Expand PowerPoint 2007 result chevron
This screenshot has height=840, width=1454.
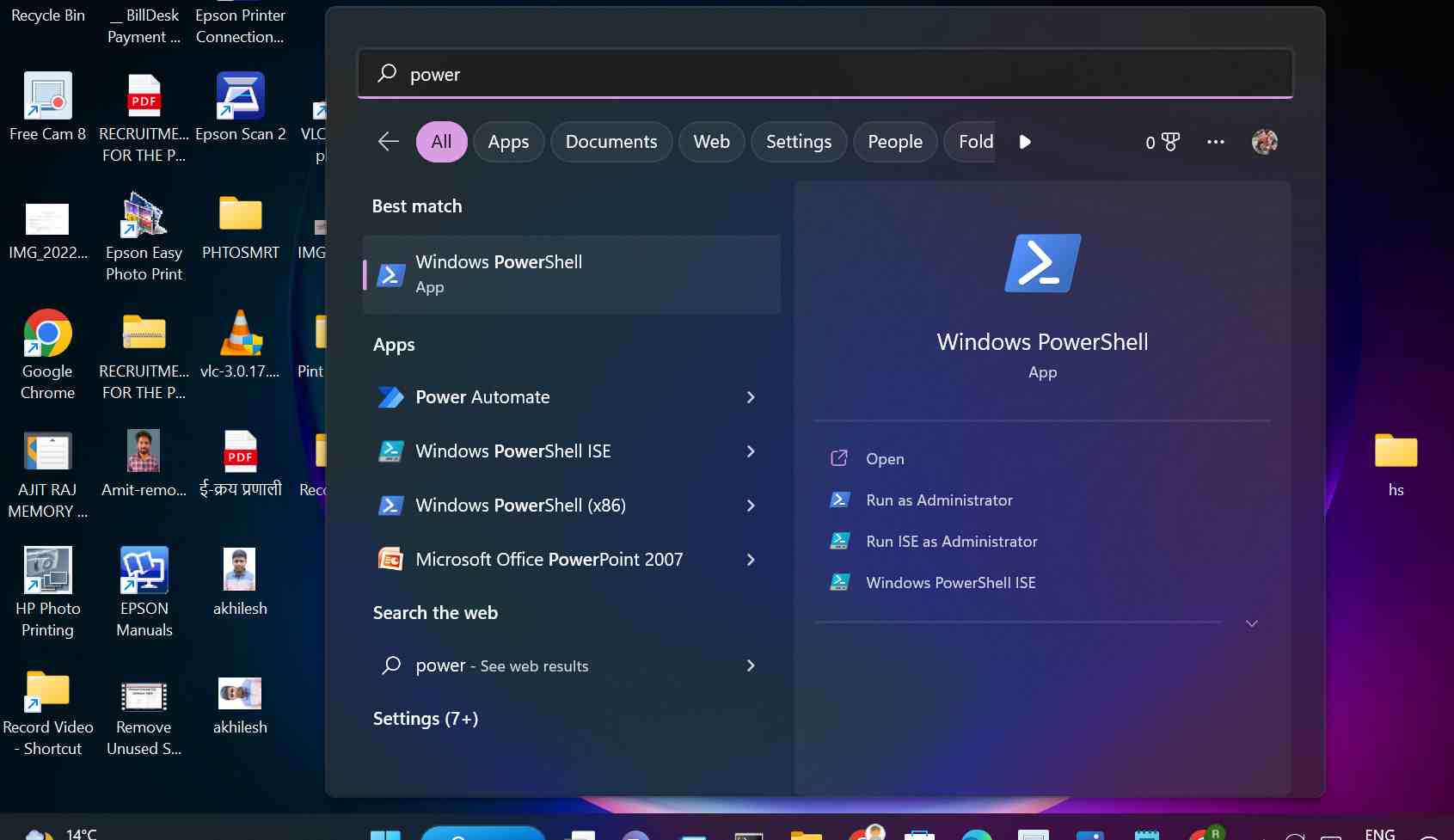(751, 560)
